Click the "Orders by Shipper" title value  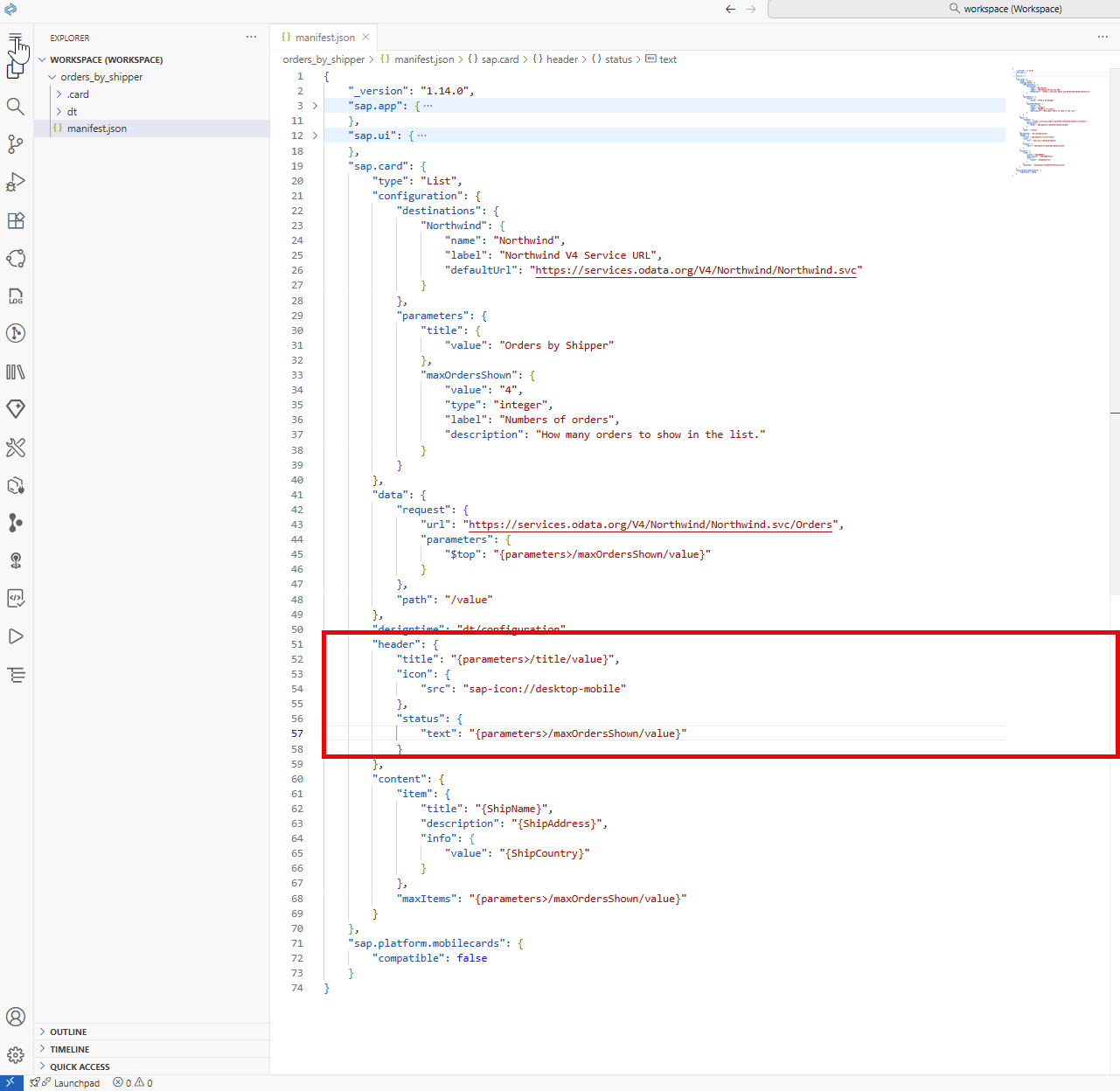pyautogui.click(x=557, y=345)
